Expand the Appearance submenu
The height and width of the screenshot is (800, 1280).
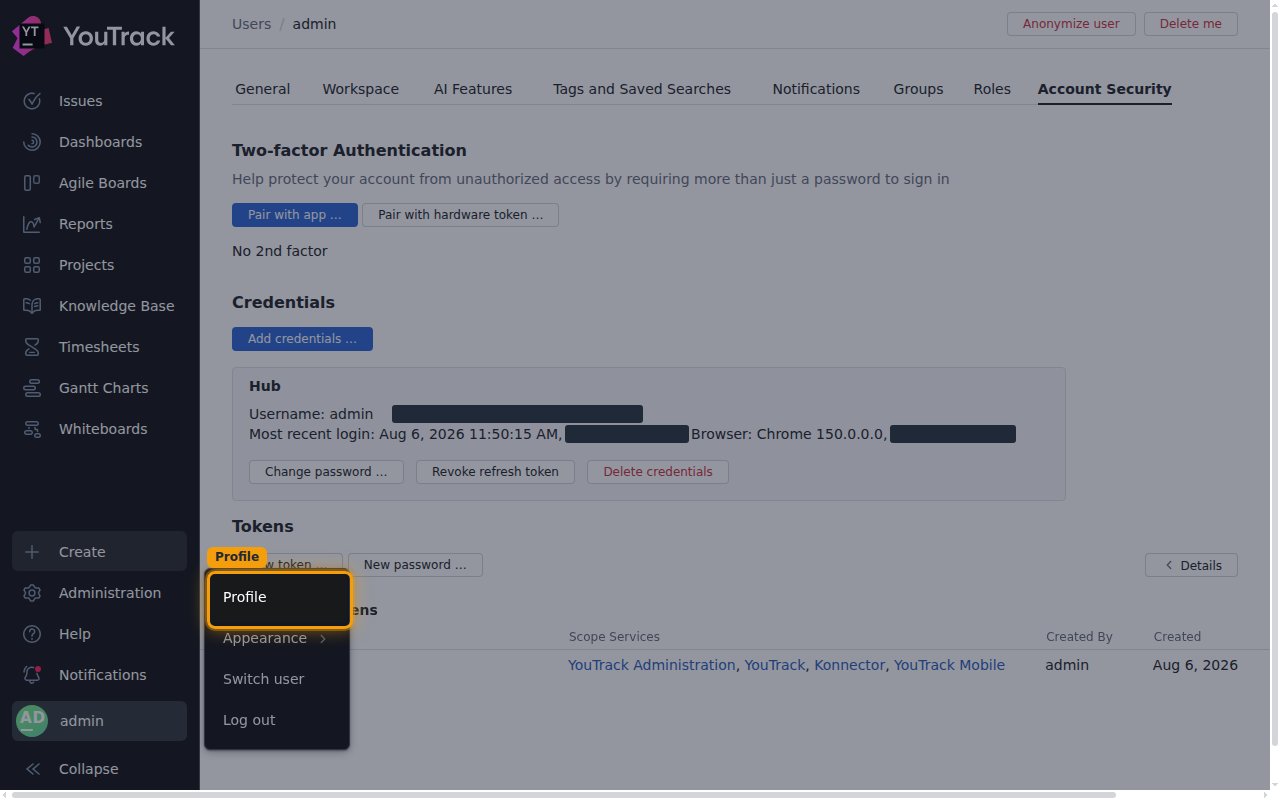click(x=277, y=638)
